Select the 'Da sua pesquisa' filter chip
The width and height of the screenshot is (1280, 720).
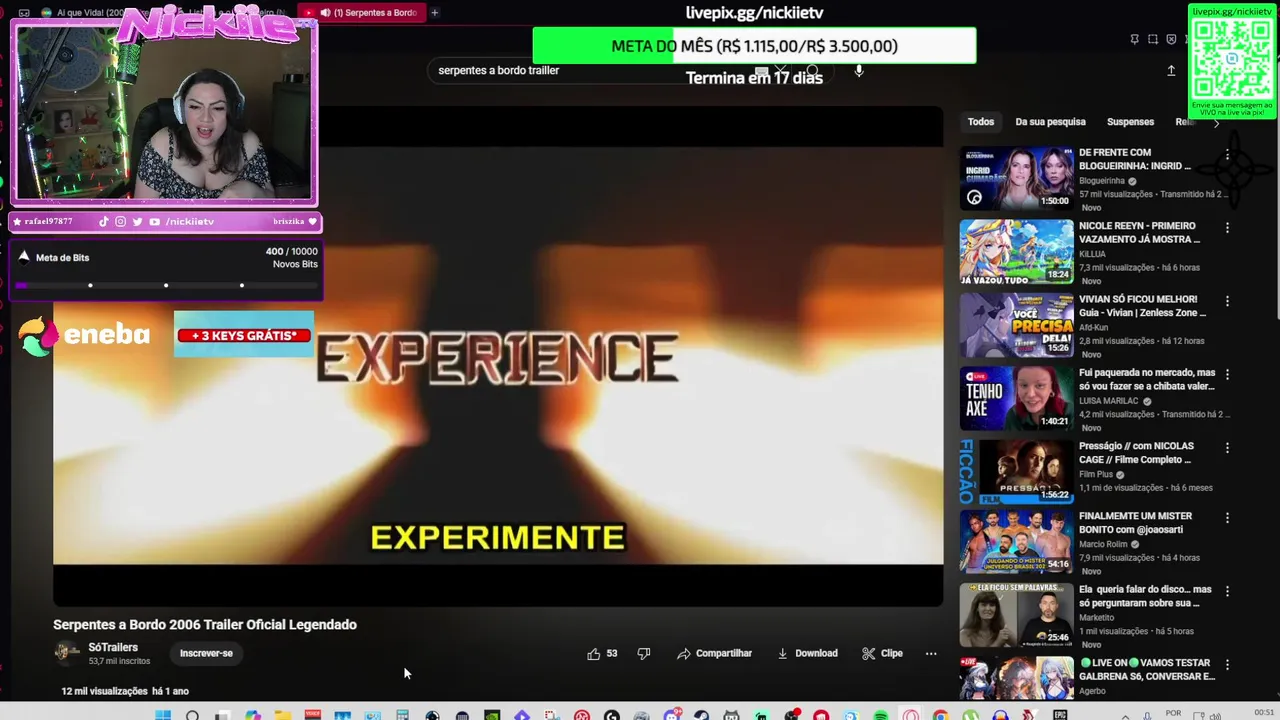click(x=1050, y=122)
